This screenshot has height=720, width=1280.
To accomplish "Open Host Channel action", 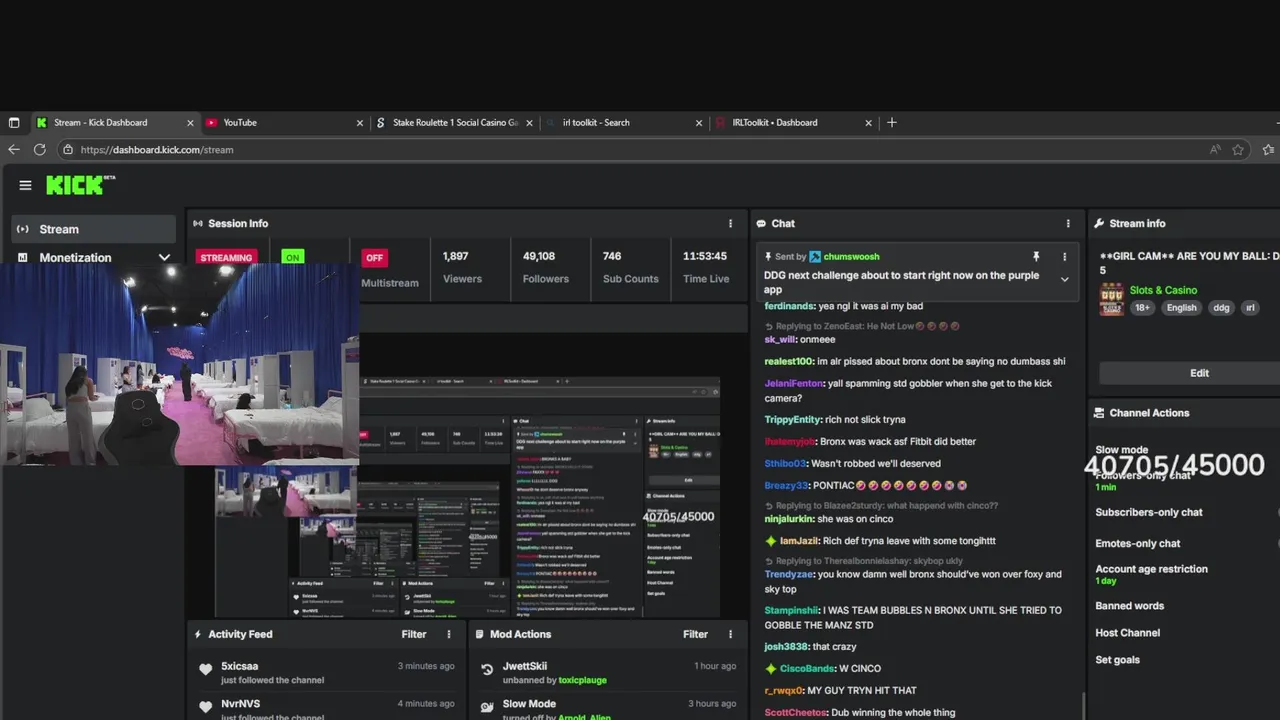I will click(x=1127, y=632).
